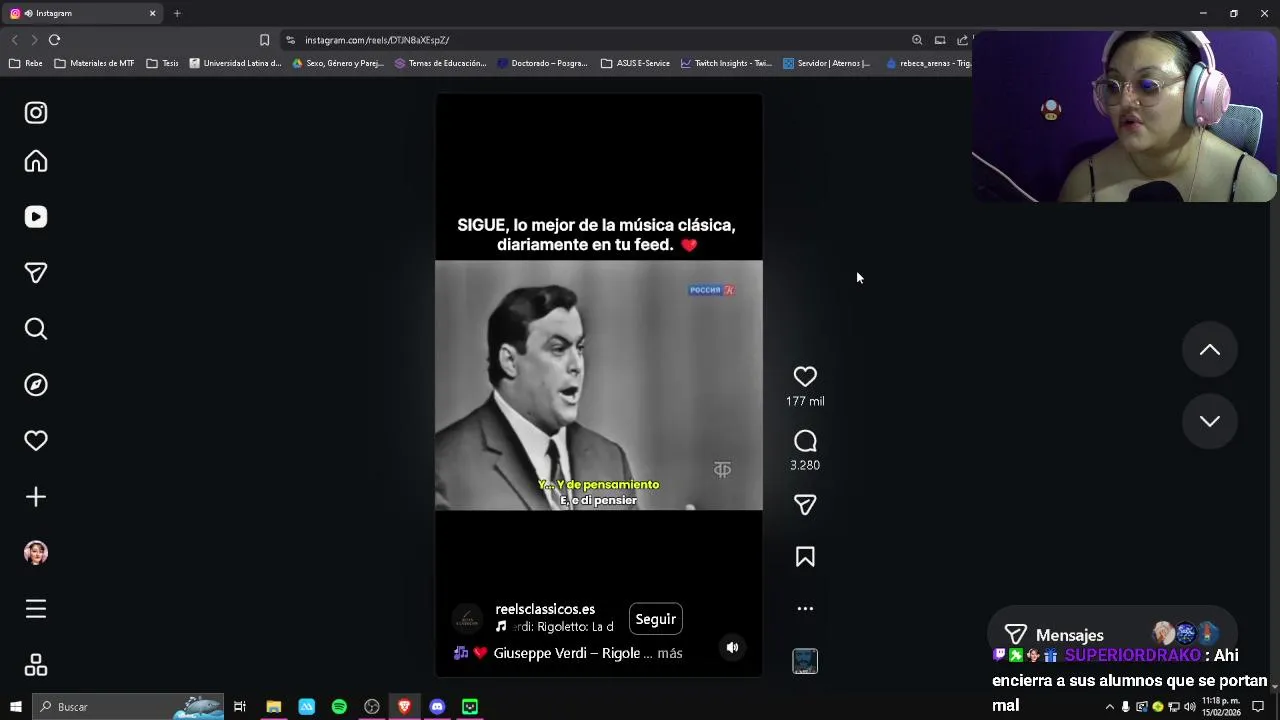Bookmark this page via address bar icon

click(x=264, y=40)
